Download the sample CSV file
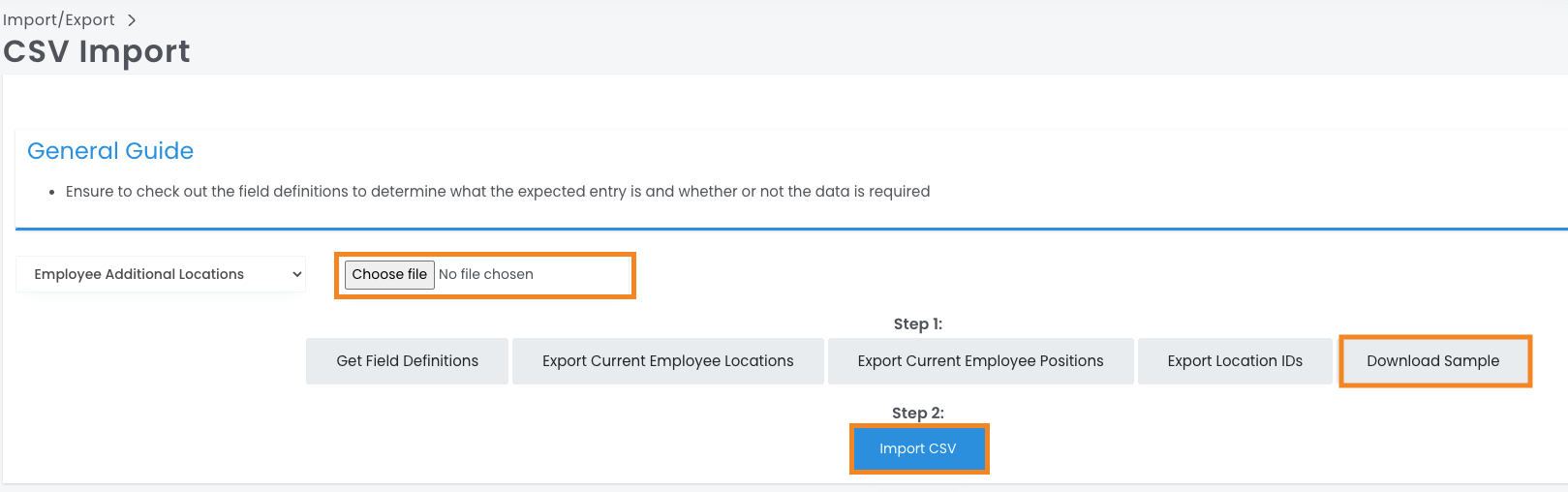The image size is (1568, 492). pyautogui.click(x=1432, y=361)
